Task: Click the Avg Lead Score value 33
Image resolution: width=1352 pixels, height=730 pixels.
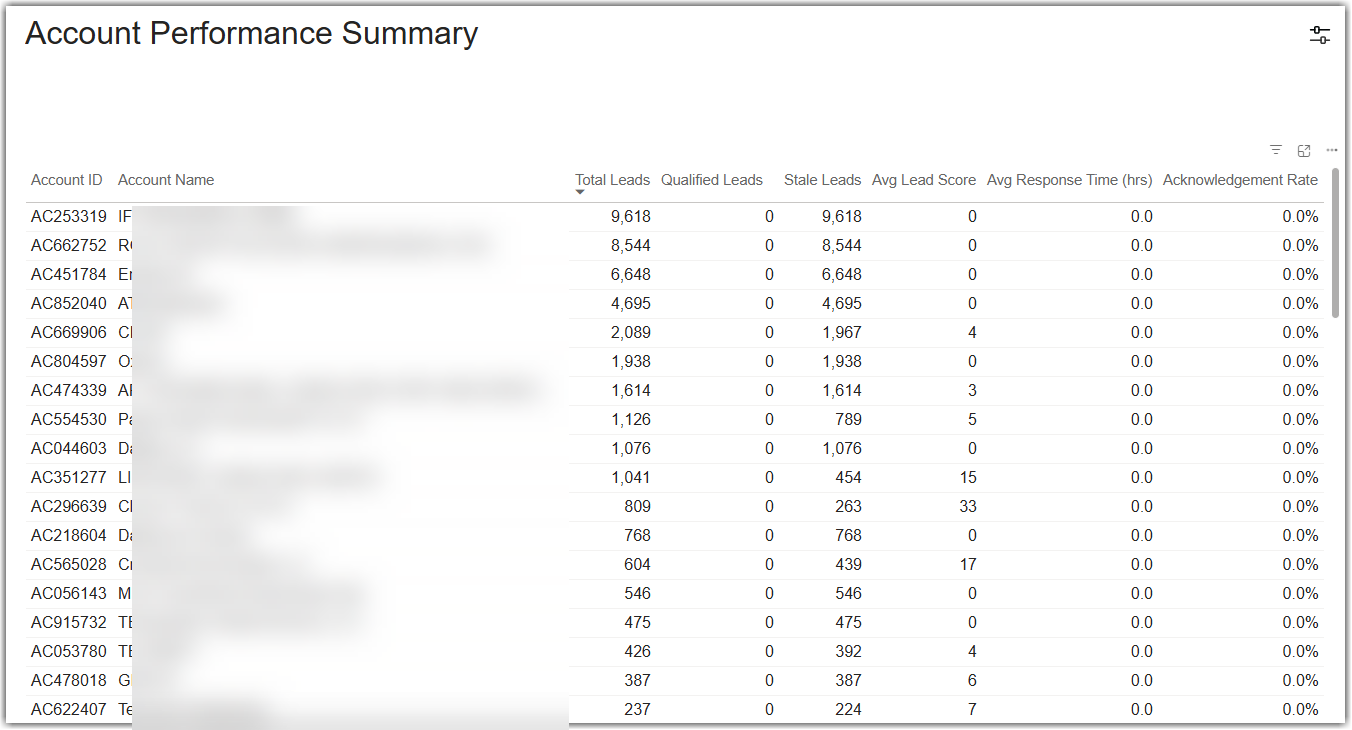Action: click(967, 507)
